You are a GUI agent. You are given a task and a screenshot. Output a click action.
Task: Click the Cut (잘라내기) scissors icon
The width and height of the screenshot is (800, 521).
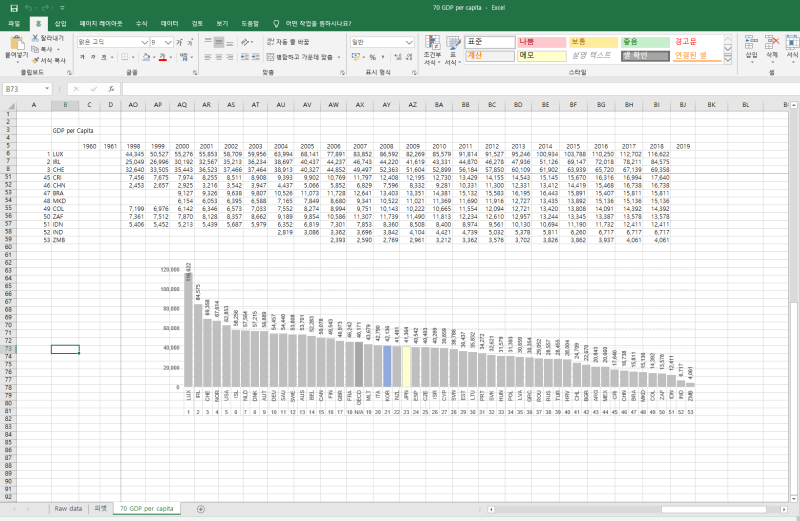(35, 38)
